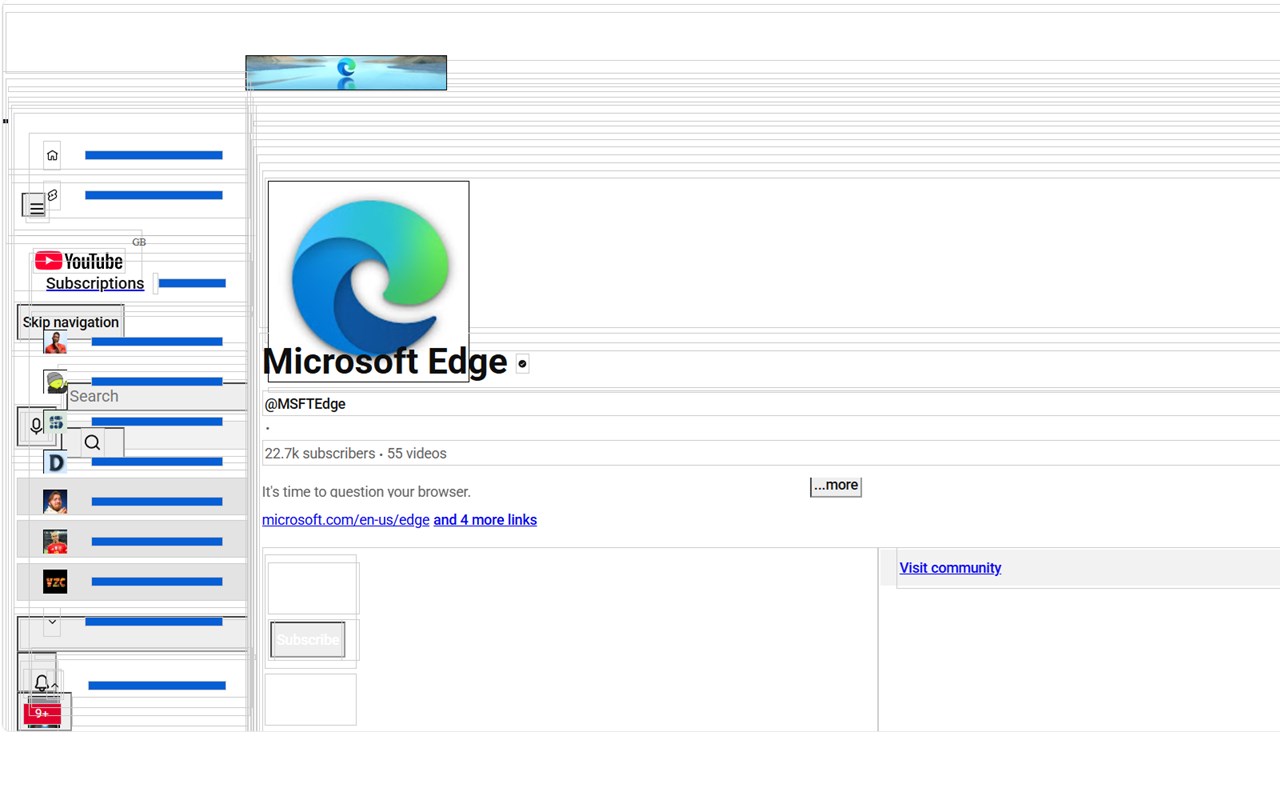The height and width of the screenshot is (800, 1280).
Task: Open the notifications bell icon
Action: click(x=41, y=683)
